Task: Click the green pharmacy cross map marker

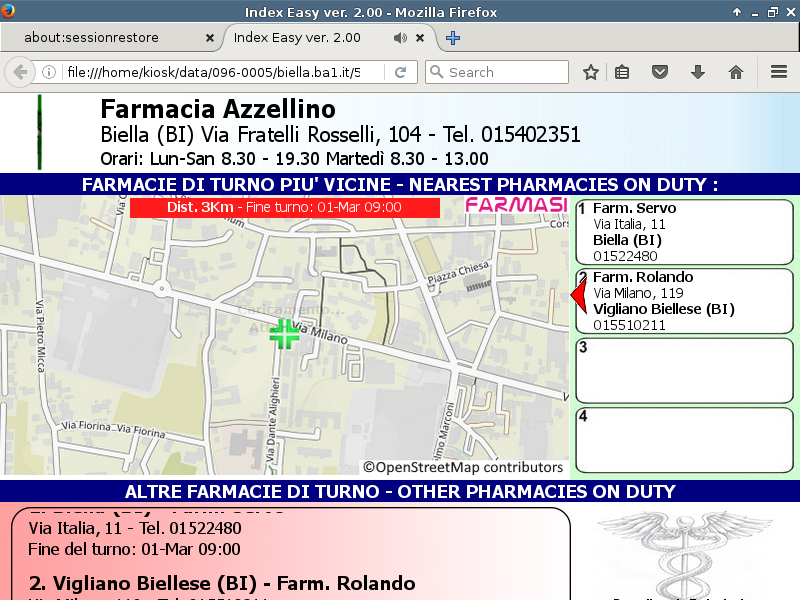Action: click(x=284, y=334)
